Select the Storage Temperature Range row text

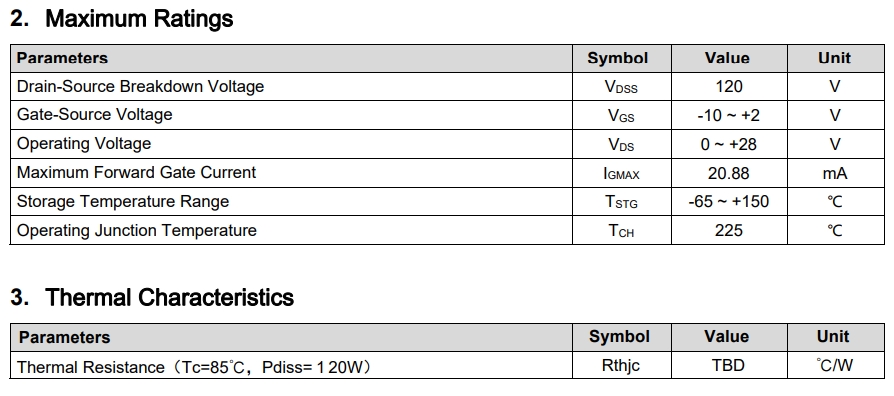(123, 201)
